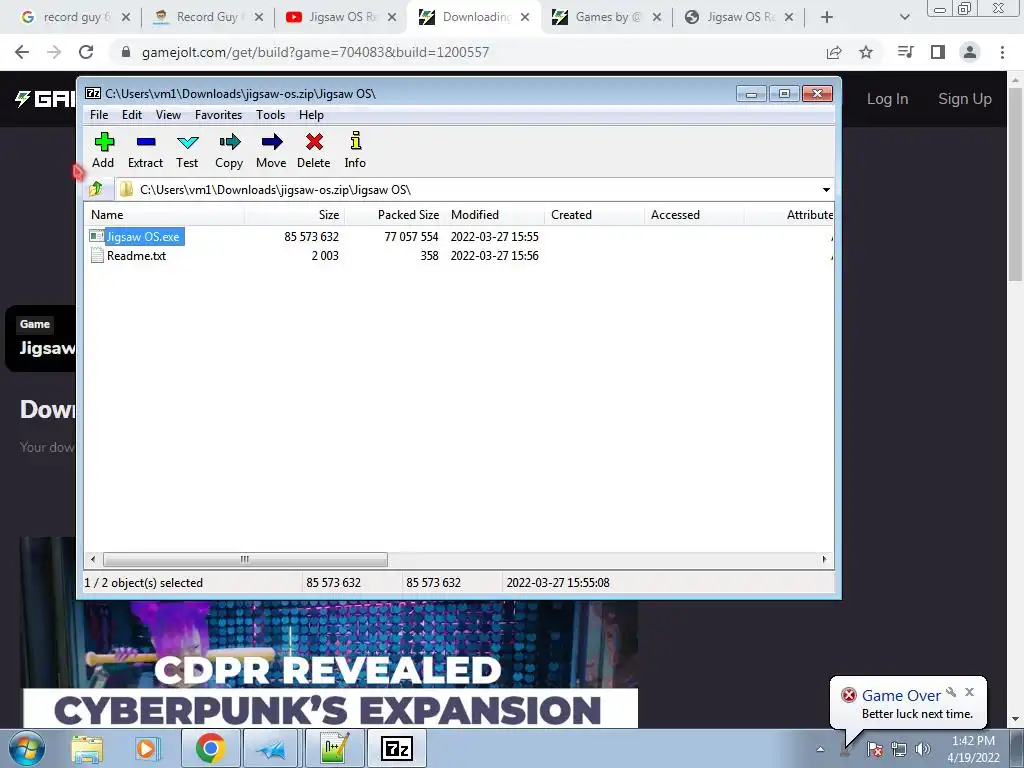Open the Edit menu
This screenshot has width=1024, height=768.
pyautogui.click(x=131, y=115)
